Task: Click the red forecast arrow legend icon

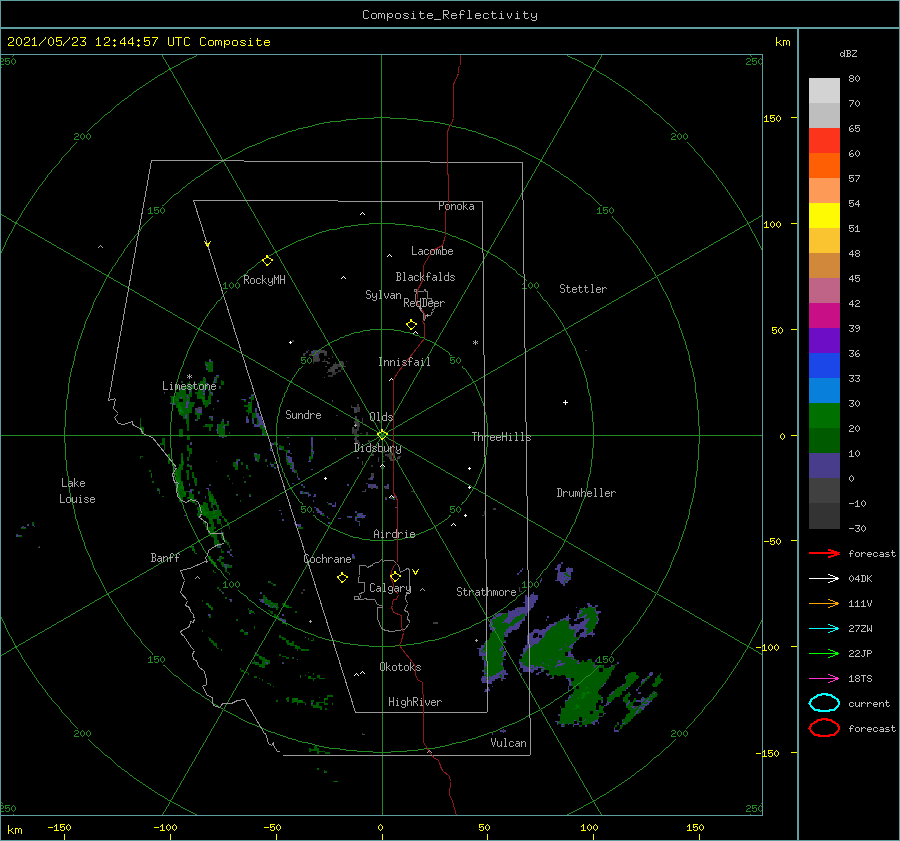Action: pos(824,553)
